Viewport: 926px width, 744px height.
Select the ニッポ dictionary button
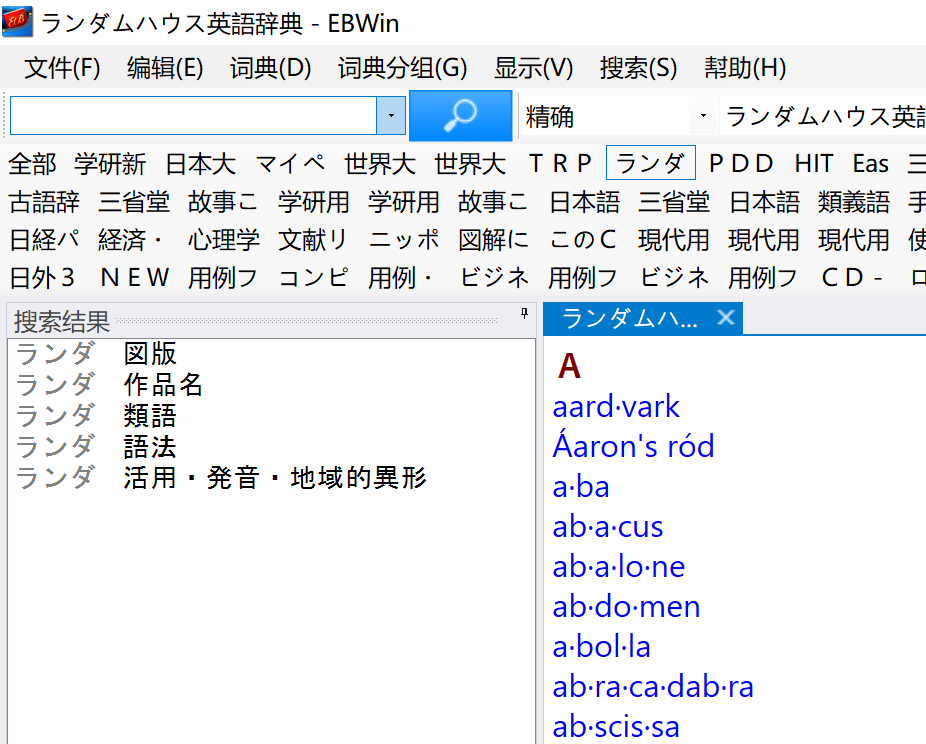404,240
